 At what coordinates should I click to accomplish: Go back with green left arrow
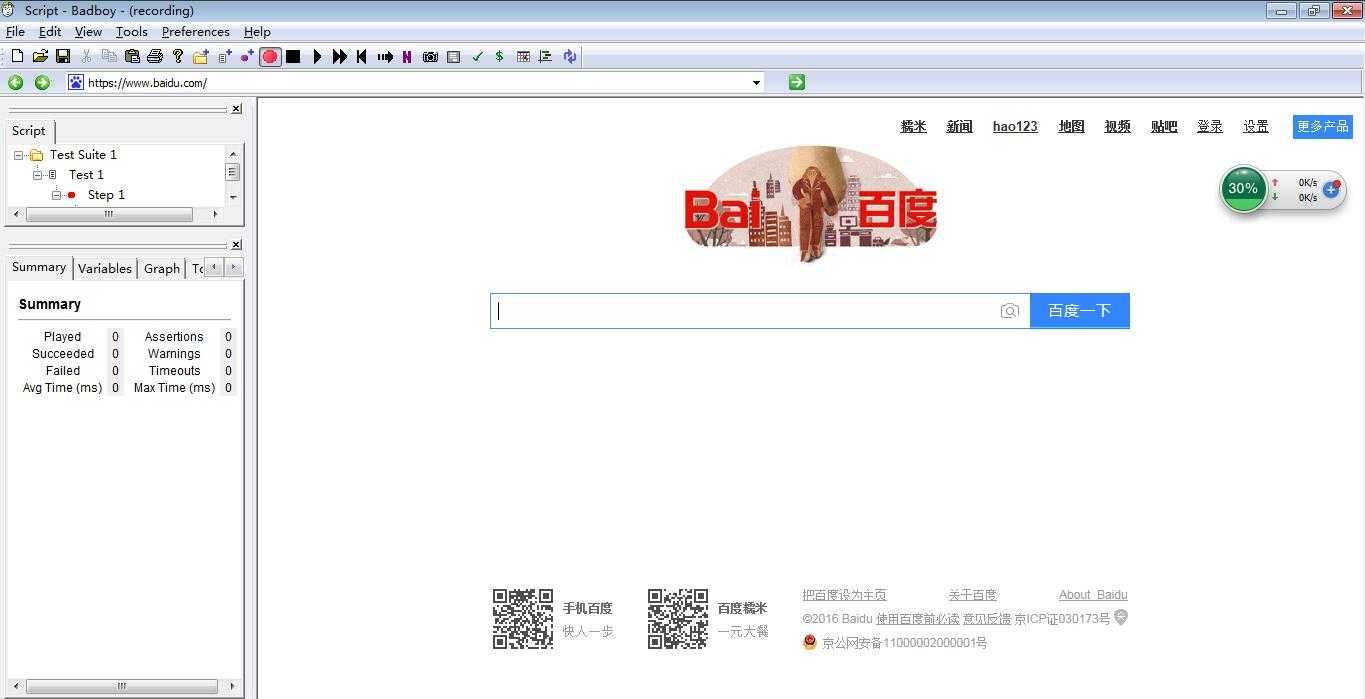16,82
